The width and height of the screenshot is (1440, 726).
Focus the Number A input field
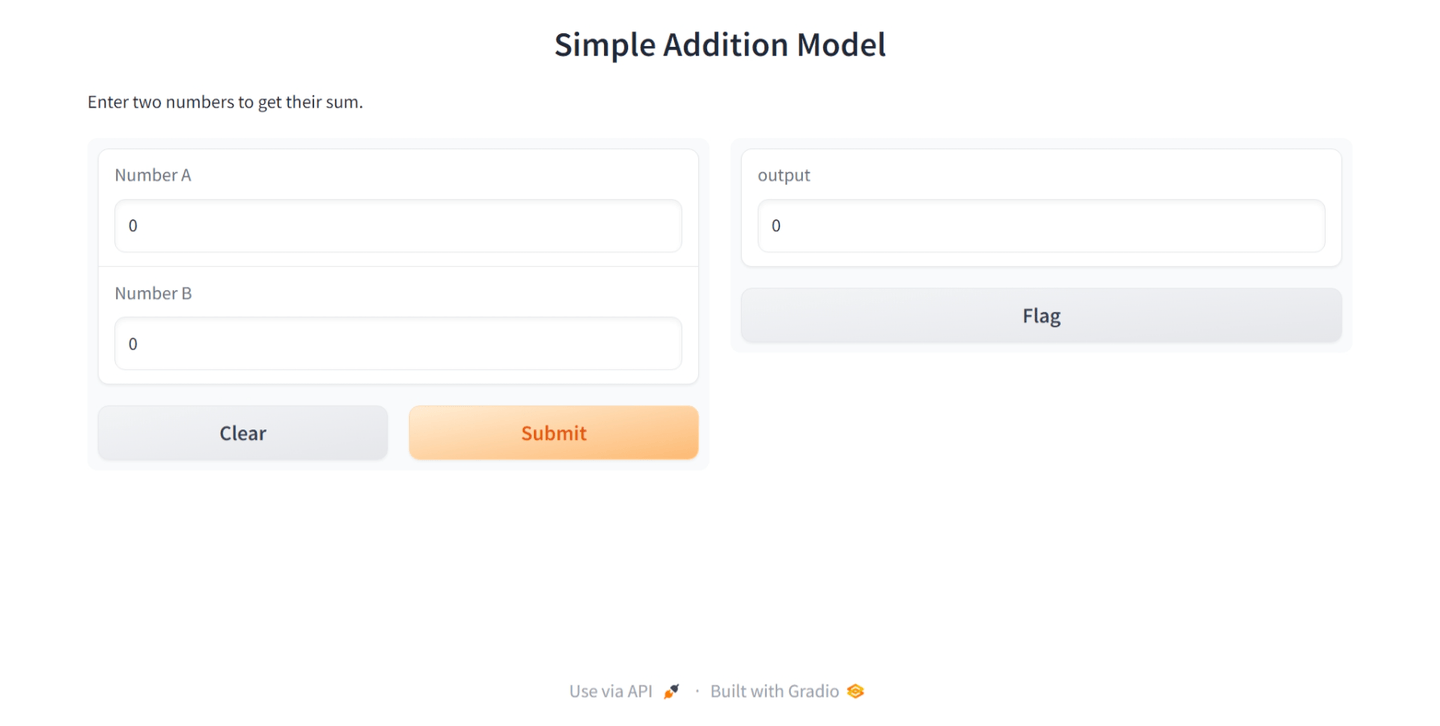coord(398,226)
